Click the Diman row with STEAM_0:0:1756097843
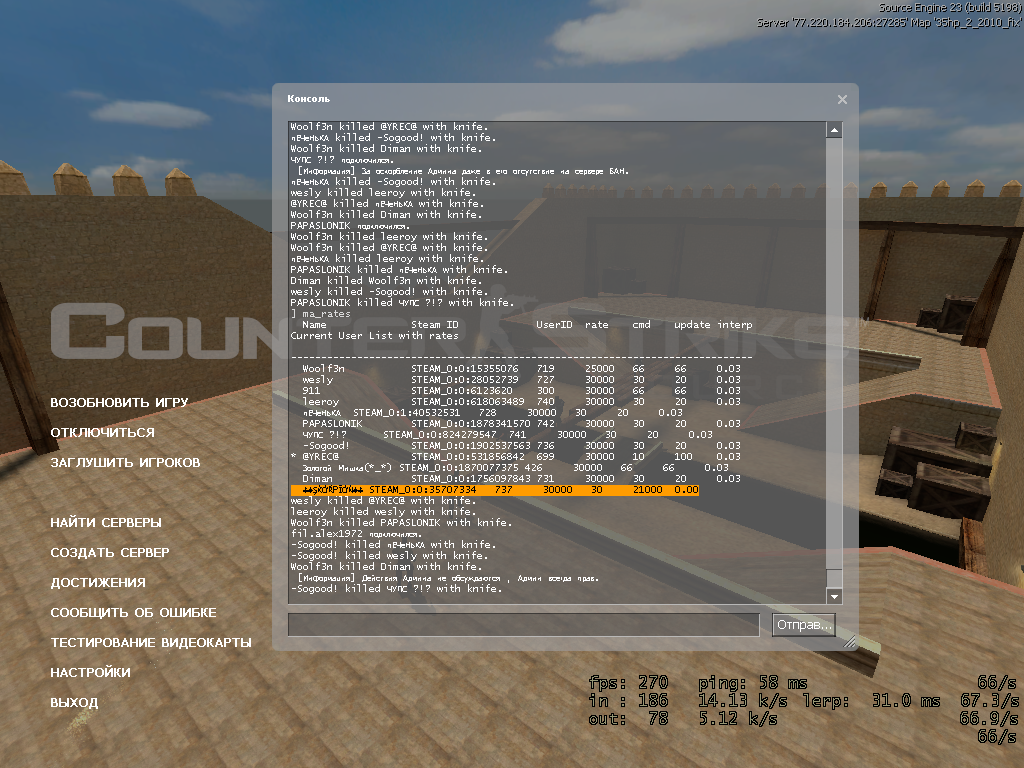The width and height of the screenshot is (1024, 768). click(x=521, y=479)
